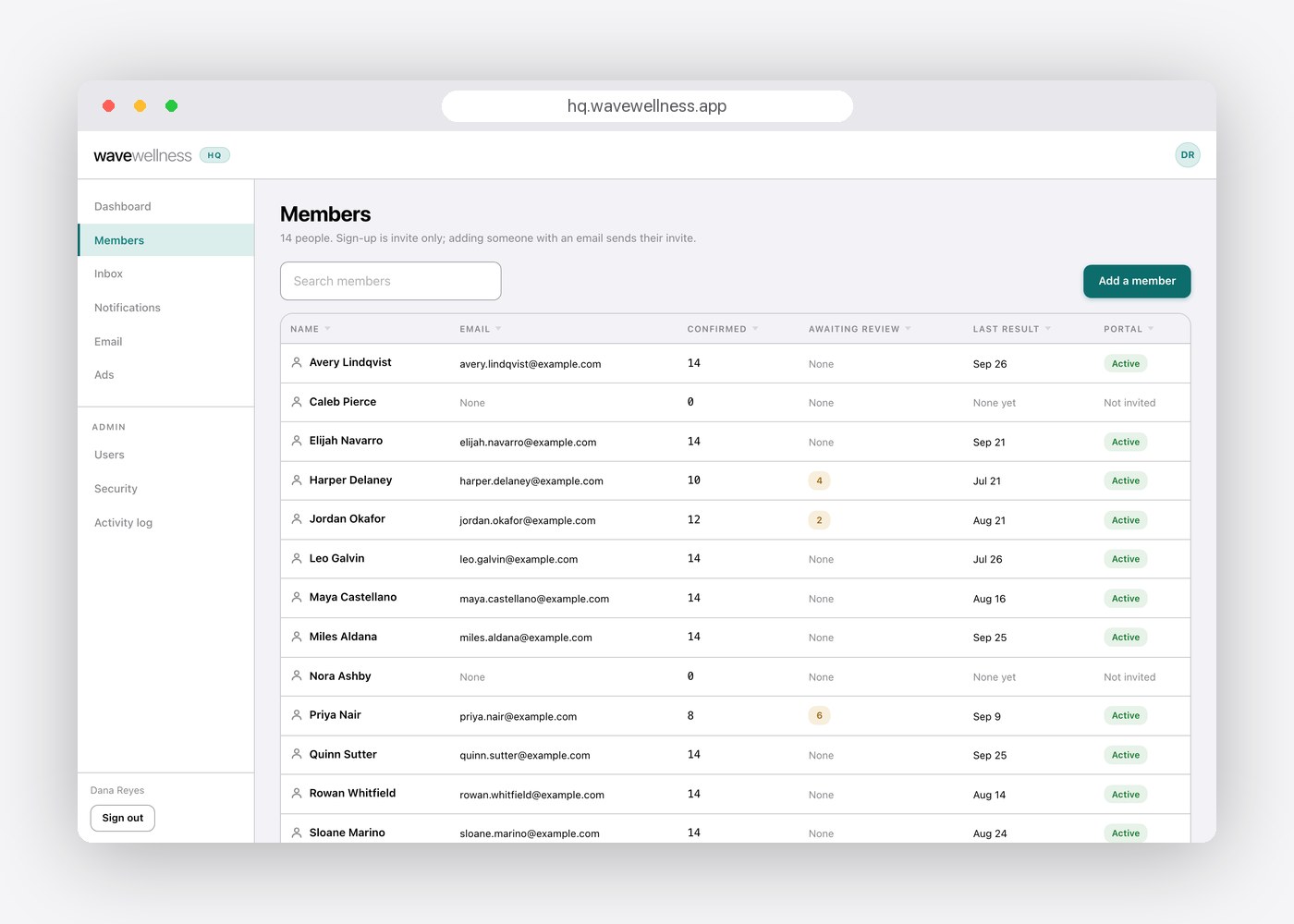Click the person icon beside Rowan Whitfield
The height and width of the screenshot is (924, 1294).
[x=297, y=794]
